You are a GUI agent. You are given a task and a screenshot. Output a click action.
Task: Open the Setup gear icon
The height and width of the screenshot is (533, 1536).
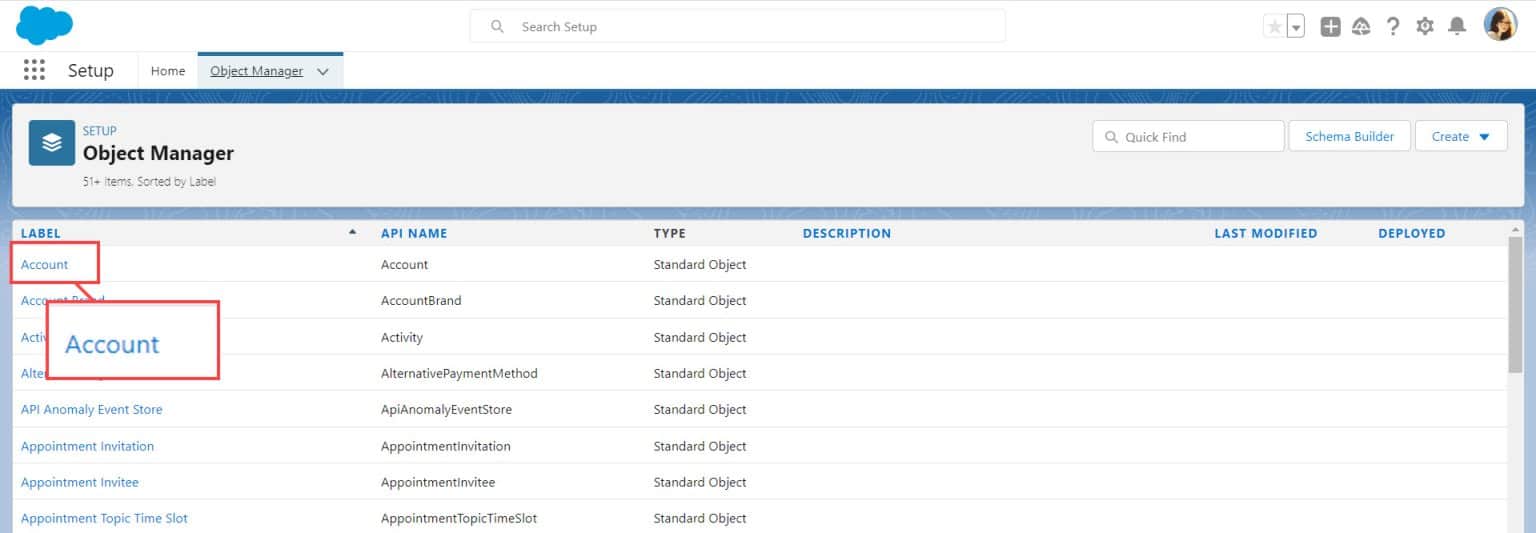click(x=1425, y=27)
